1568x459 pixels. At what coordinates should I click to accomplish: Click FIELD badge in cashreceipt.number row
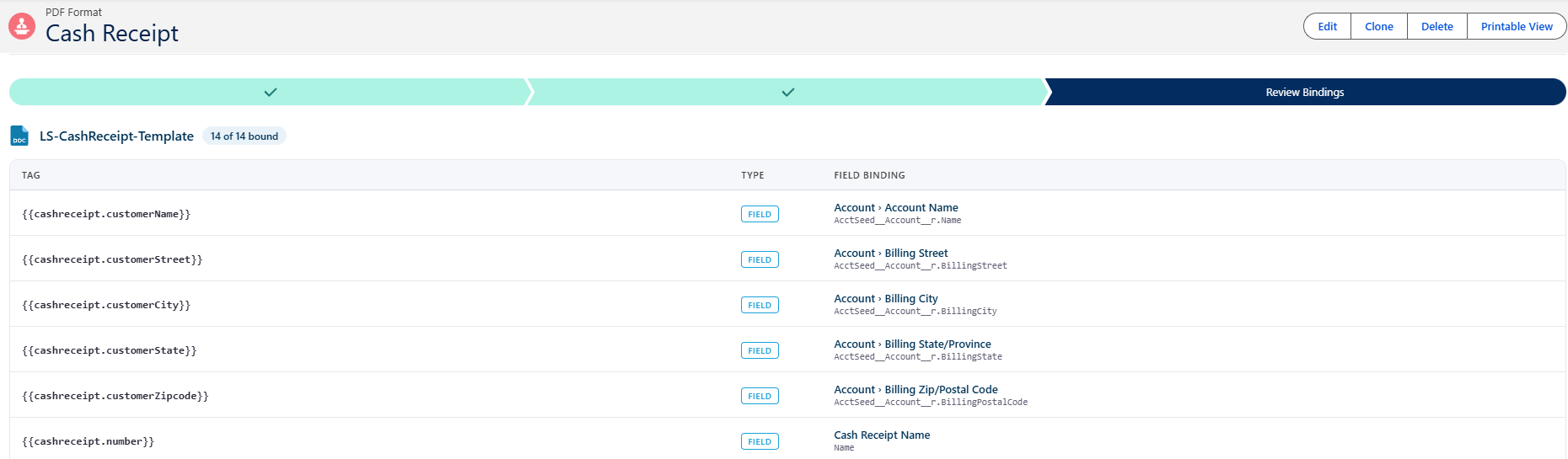point(760,441)
